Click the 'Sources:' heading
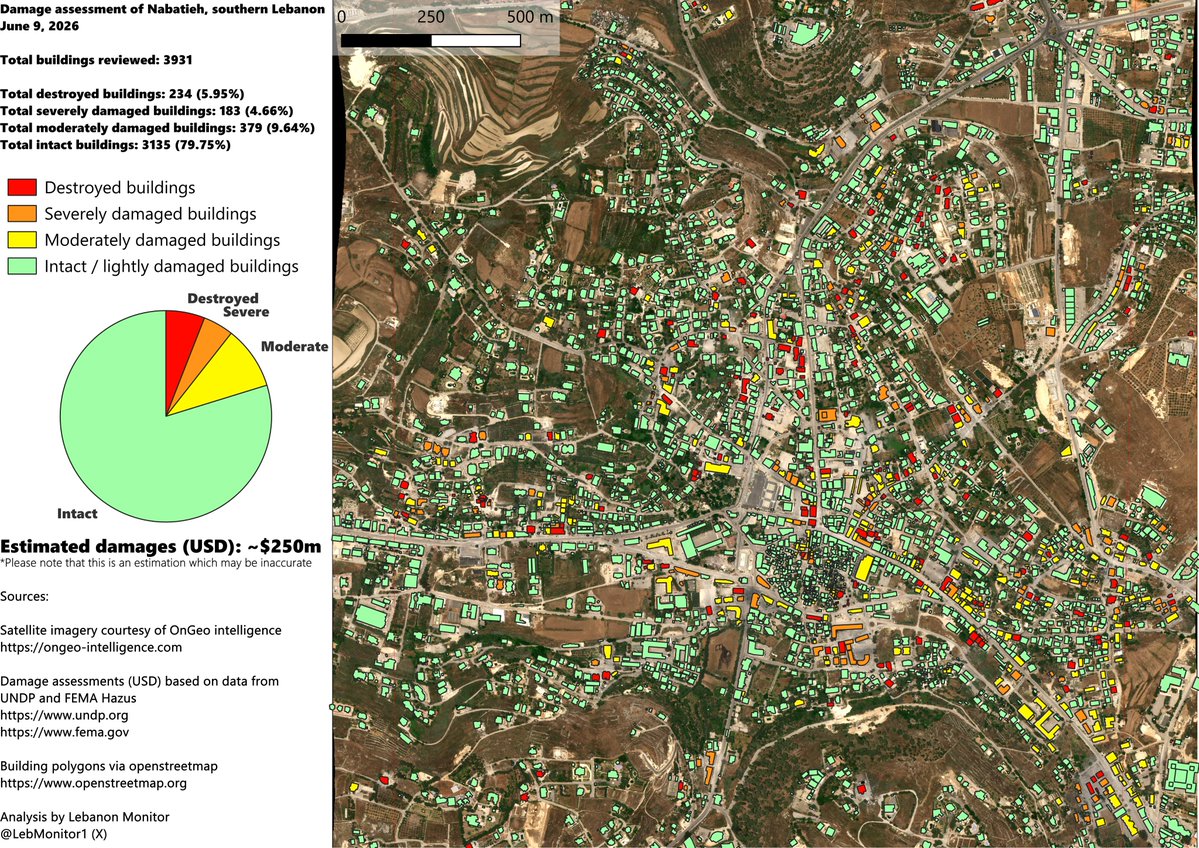 point(24,596)
